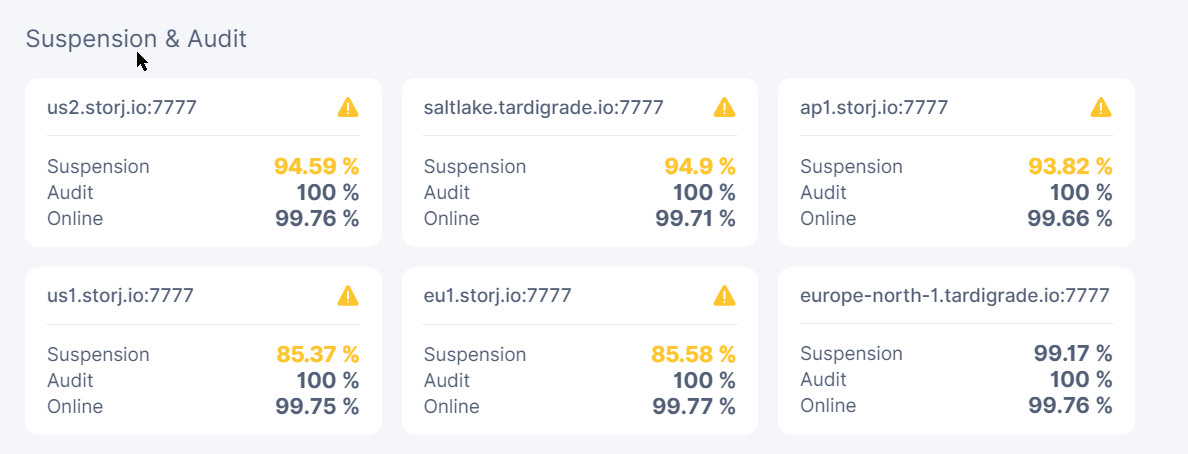Image resolution: width=1188 pixels, height=454 pixels.
Task: Click the warning icon on us1.storj.io card
Action: pyautogui.click(x=348, y=296)
